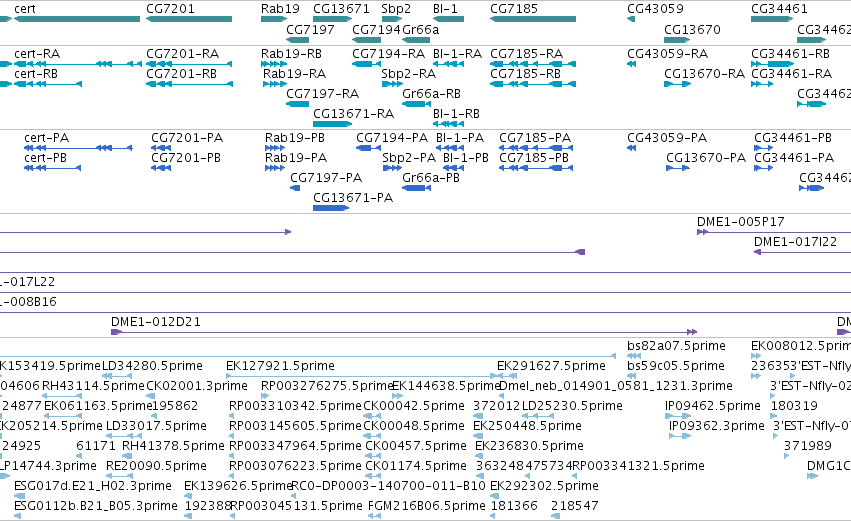
Task: Select the CG13670-RA transcript label
Action: (x=704, y=73)
